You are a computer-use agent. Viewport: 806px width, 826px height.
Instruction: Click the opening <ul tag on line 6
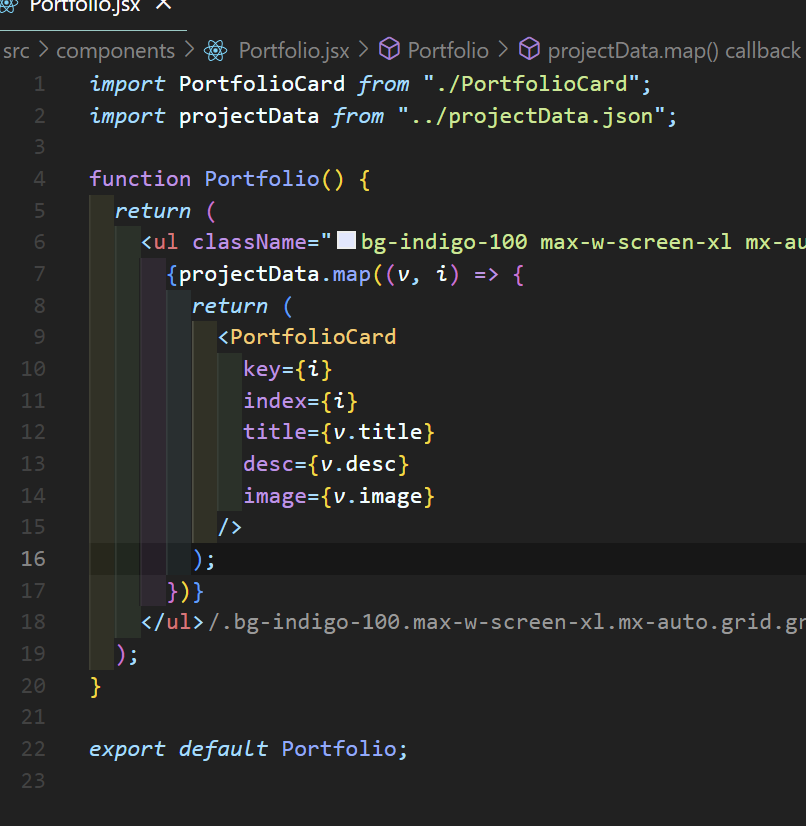(160, 242)
